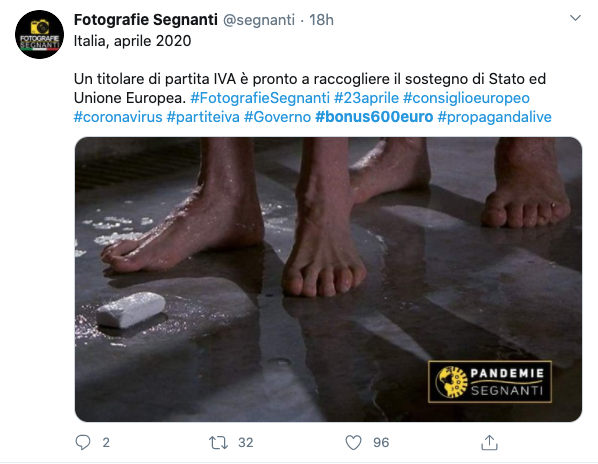The height and width of the screenshot is (464, 598).
Task: Open the Fotografie Segnanti display name
Action: (x=146, y=20)
